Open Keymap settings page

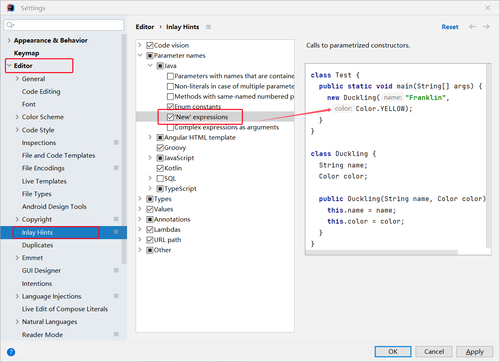26,53
